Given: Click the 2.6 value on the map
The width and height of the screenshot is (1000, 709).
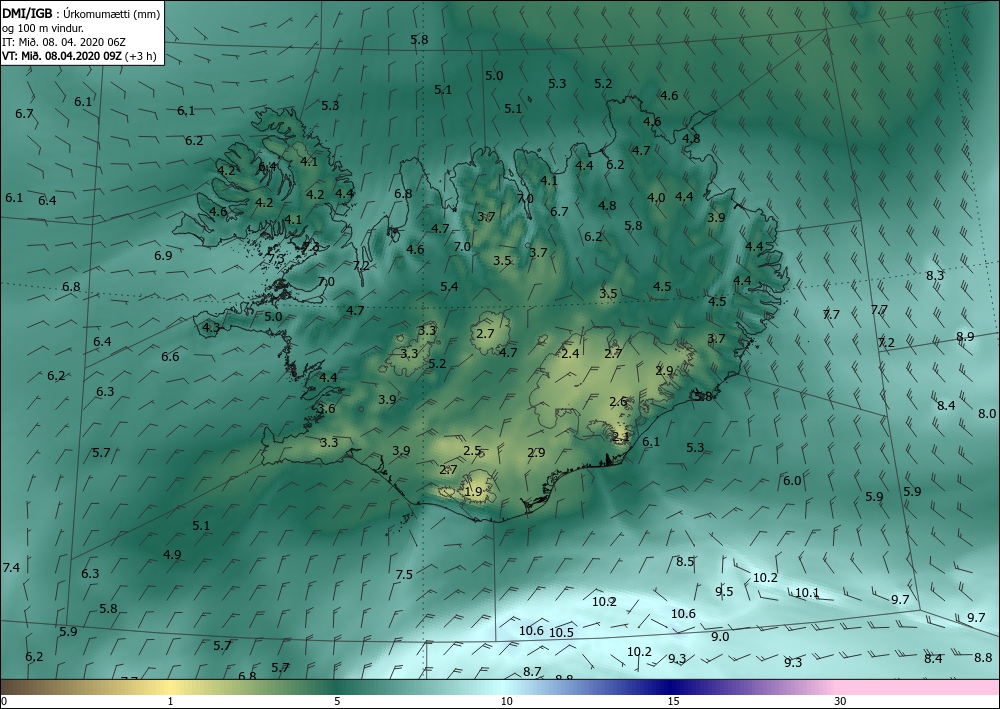Looking at the screenshot, I should click(x=618, y=402).
